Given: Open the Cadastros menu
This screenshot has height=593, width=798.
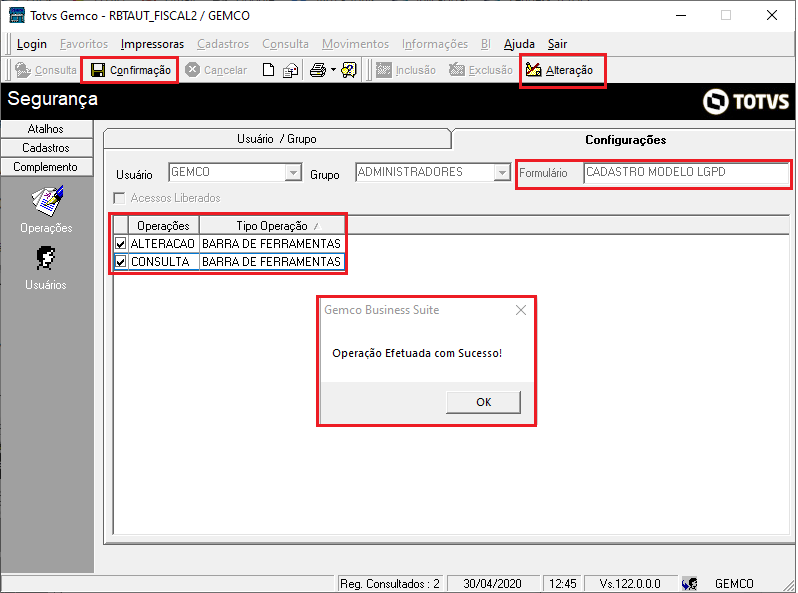Looking at the screenshot, I should pyautogui.click(x=223, y=44).
